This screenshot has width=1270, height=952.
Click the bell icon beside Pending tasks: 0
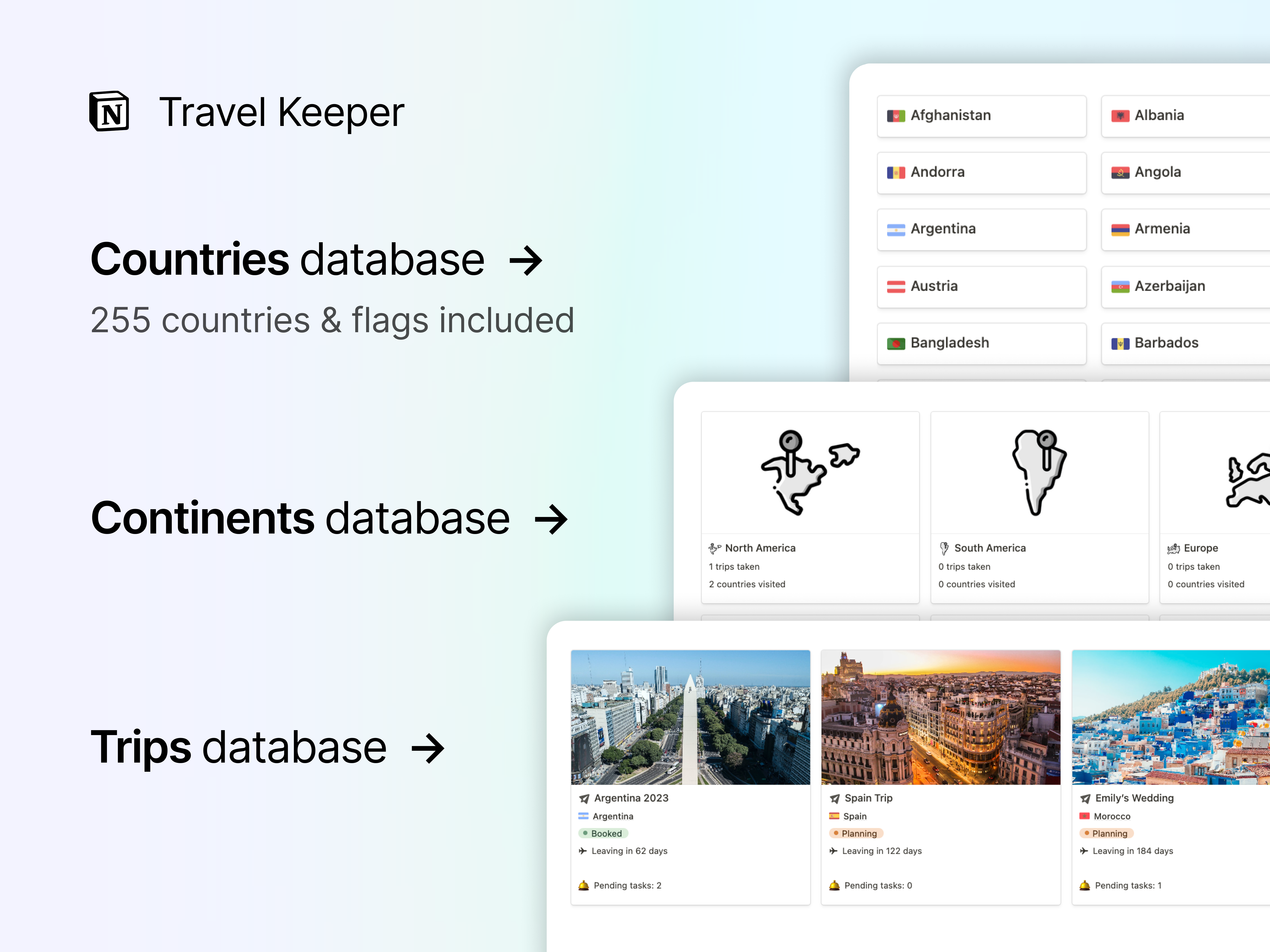coord(834,886)
